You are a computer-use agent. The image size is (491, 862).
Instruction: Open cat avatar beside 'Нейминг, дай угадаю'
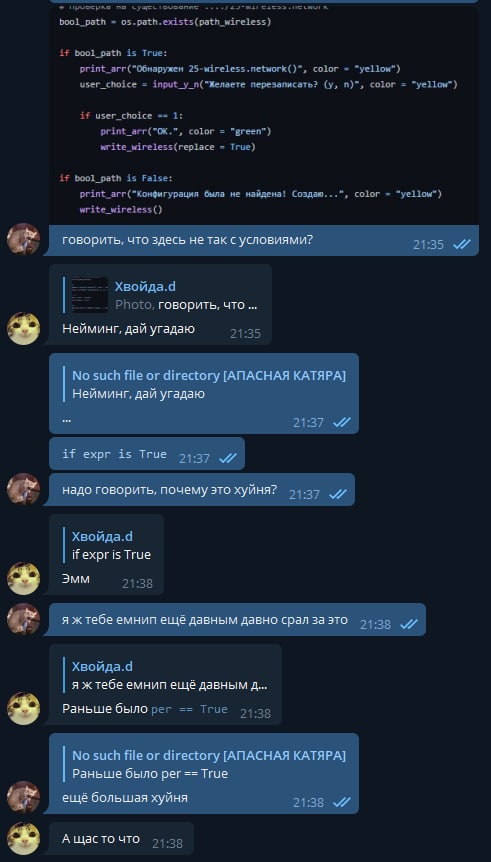click(23, 328)
